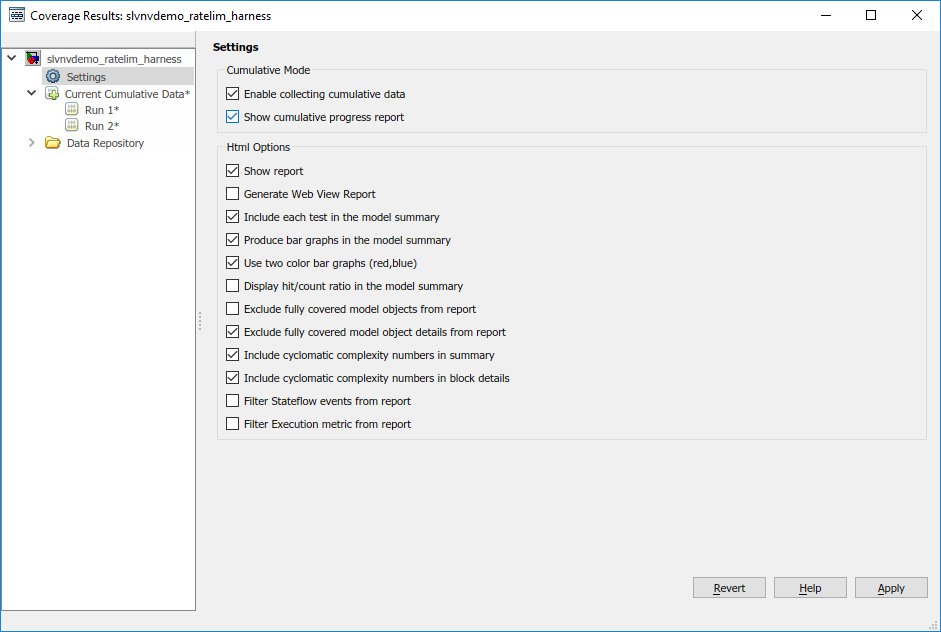Disable Enable collecting cumulative data checkbox
Viewport: 941px width, 632px height.
pos(233,94)
